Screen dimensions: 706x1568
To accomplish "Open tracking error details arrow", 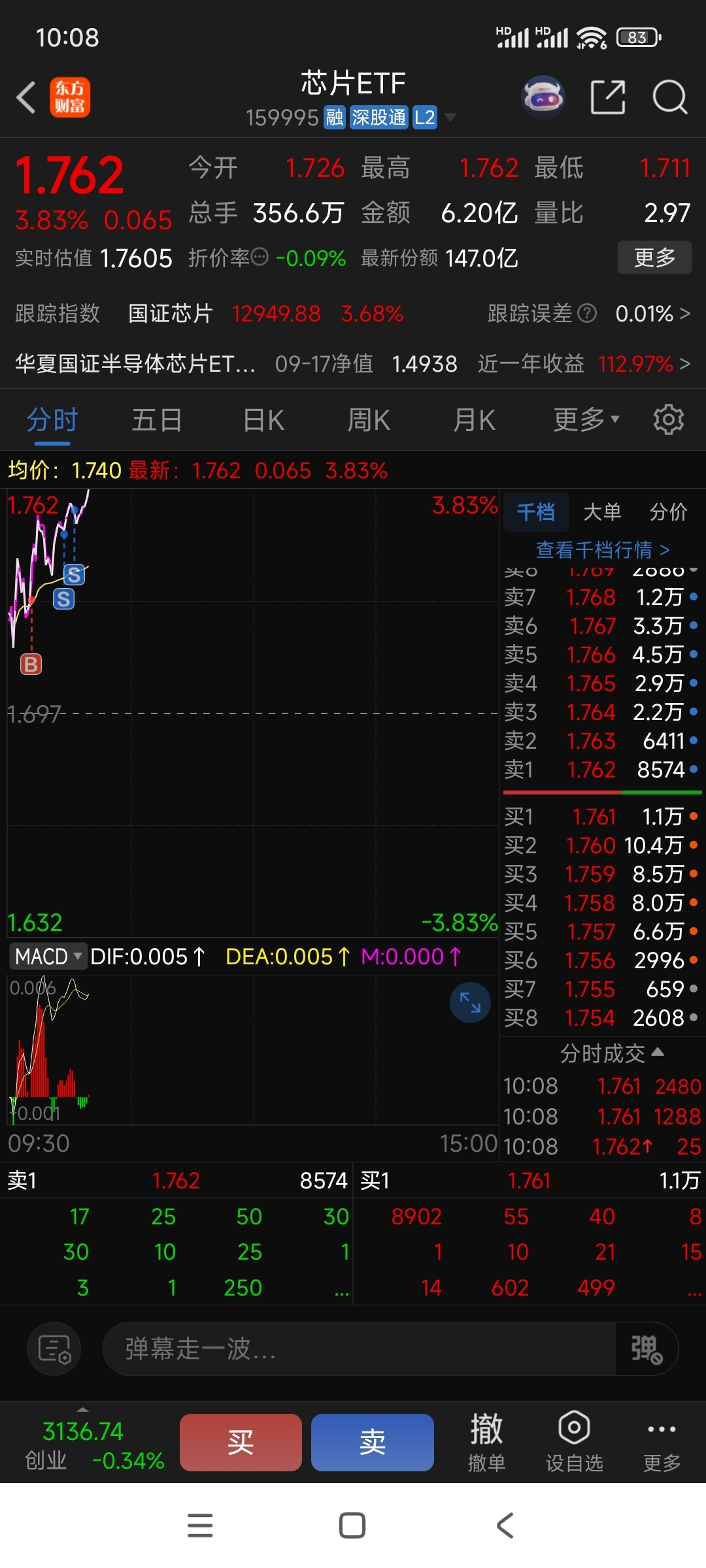I will [x=685, y=314].
